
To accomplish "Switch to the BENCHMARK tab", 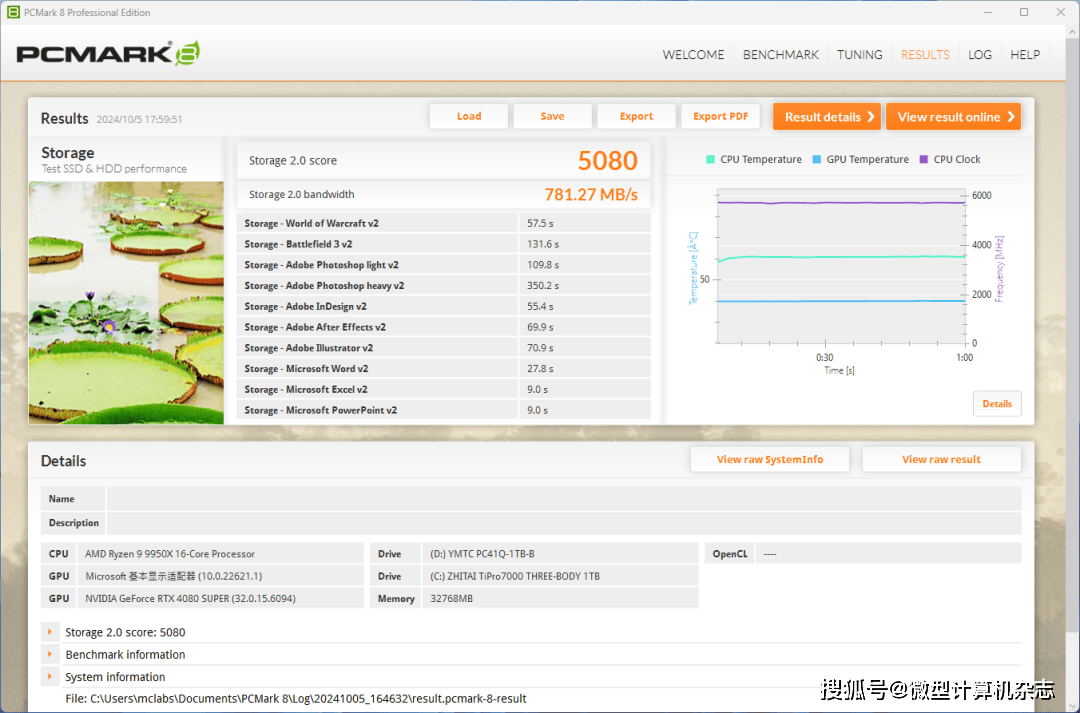I will [780, 54].
